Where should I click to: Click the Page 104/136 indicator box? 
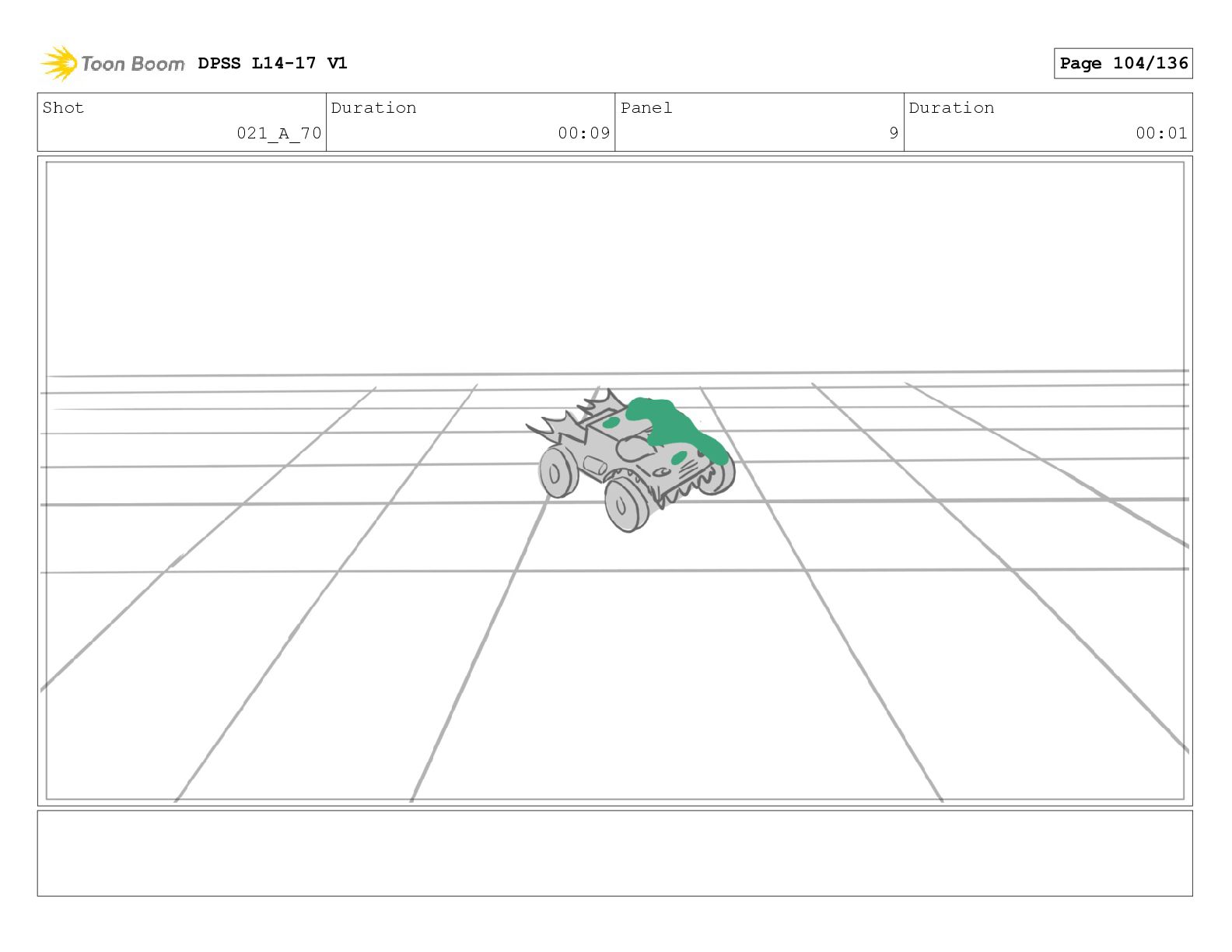pos(1123,63)
